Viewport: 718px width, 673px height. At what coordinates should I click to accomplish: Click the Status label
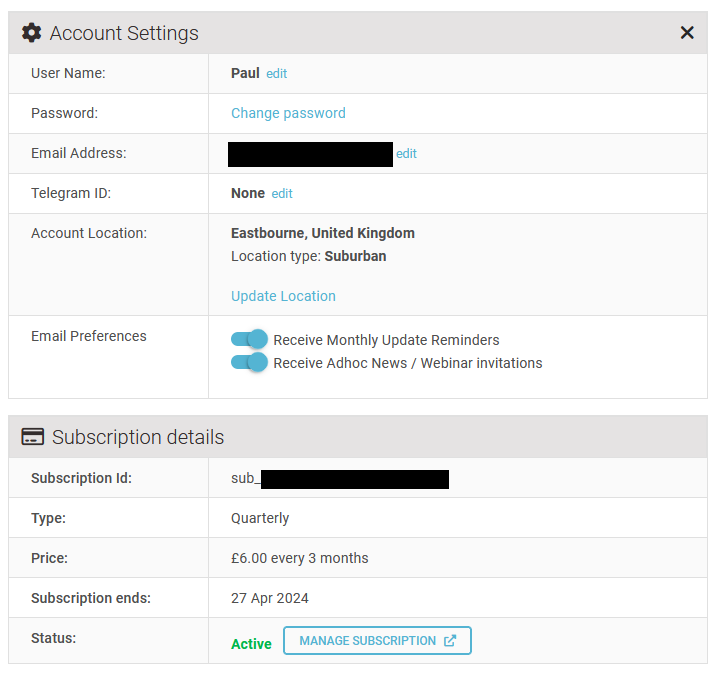click(x=54, y=638)
